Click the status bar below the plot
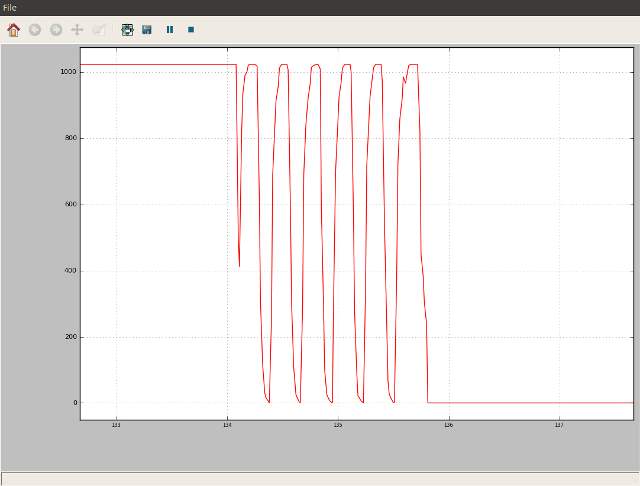640x486 pixels. (x=320, y=478)
